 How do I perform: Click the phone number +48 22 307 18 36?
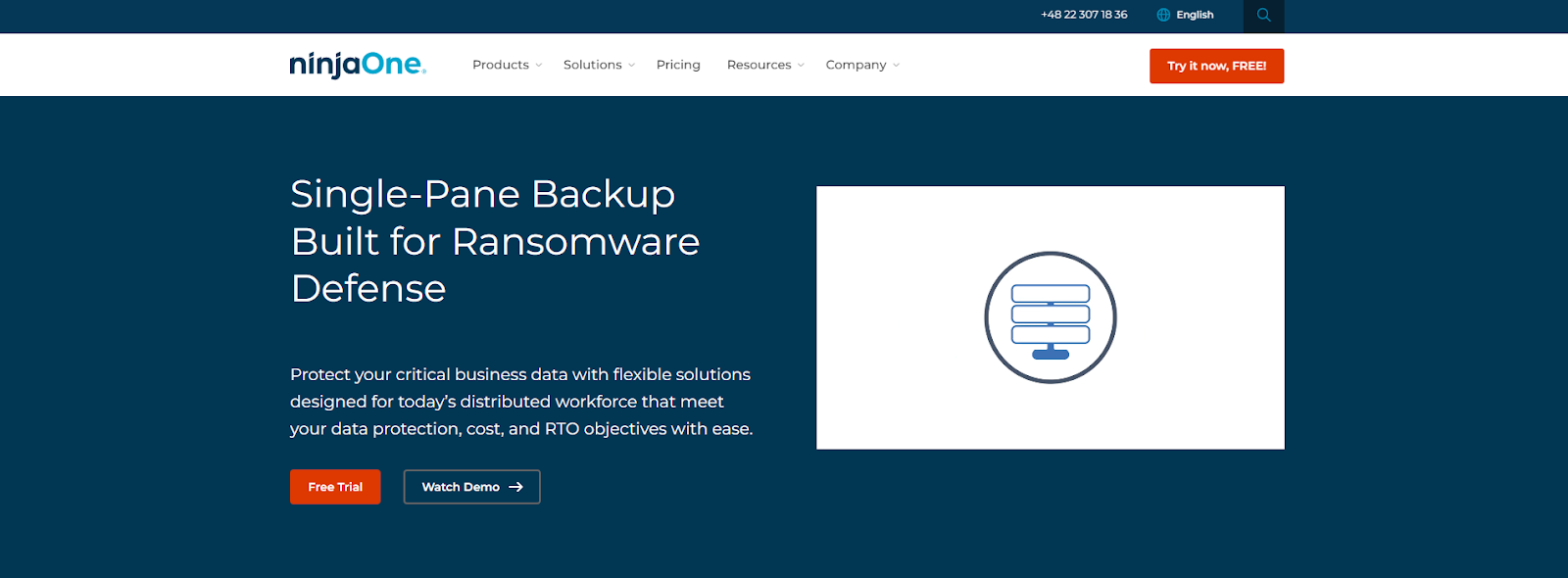point(1084,15)
